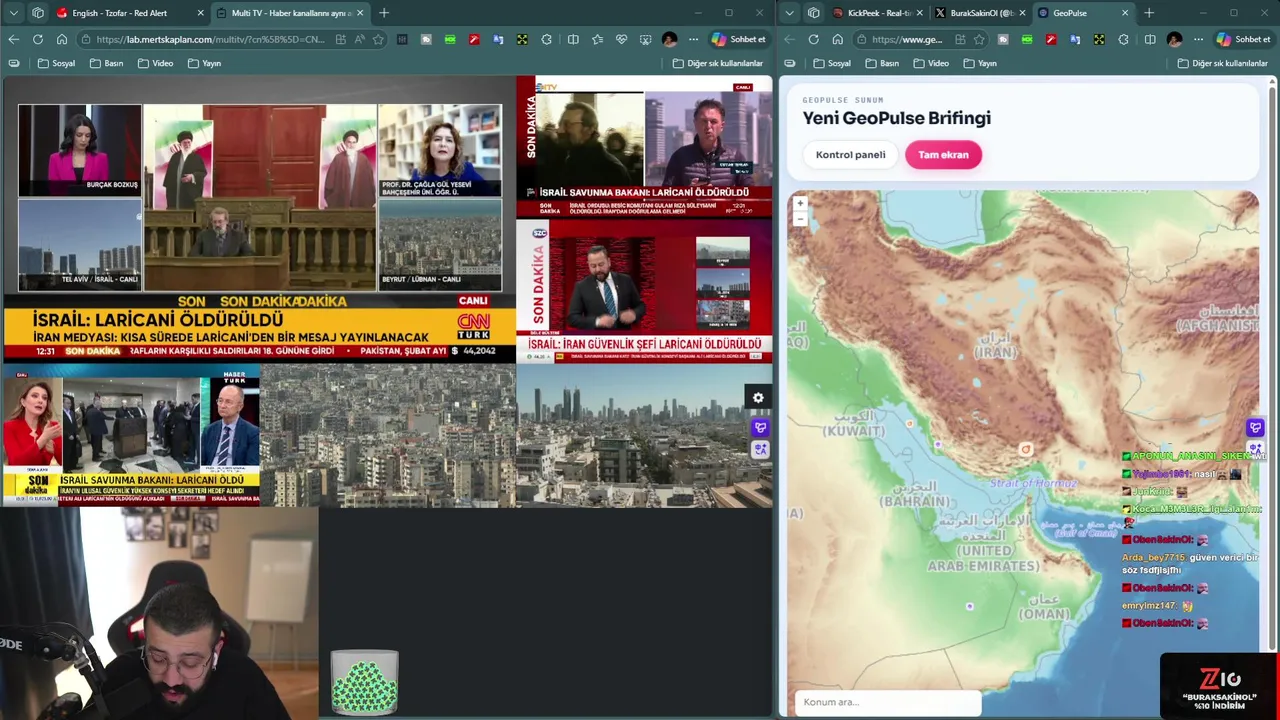Focus the Konum ara search field
Screen dimensions: 1280x720
coord(888,702)
